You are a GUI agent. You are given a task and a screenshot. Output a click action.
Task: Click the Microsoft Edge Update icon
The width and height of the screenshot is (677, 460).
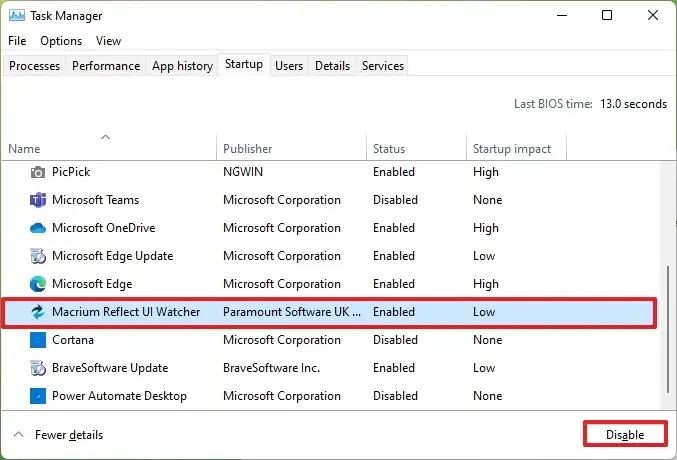tap(38, 256)
